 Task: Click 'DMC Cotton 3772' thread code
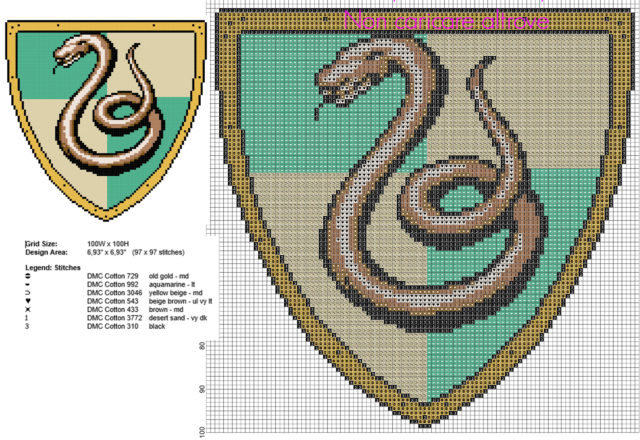pyautogui.click(x=115, y=318)
